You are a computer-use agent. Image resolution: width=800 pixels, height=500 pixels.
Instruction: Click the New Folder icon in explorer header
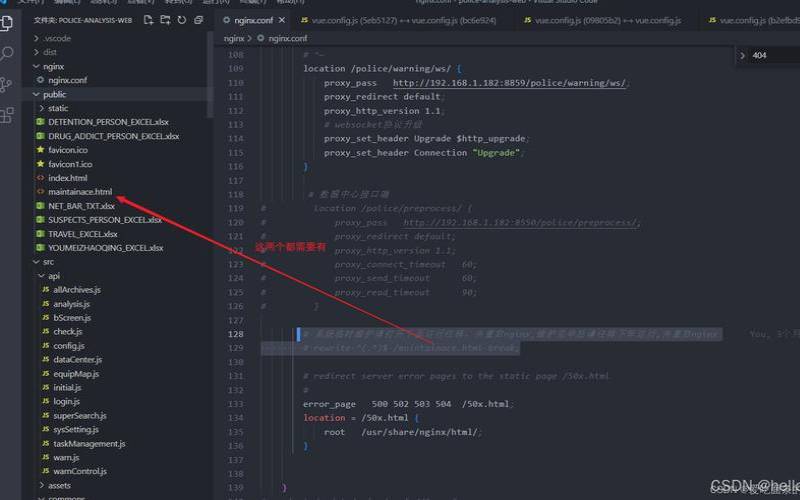click(165, 19)
